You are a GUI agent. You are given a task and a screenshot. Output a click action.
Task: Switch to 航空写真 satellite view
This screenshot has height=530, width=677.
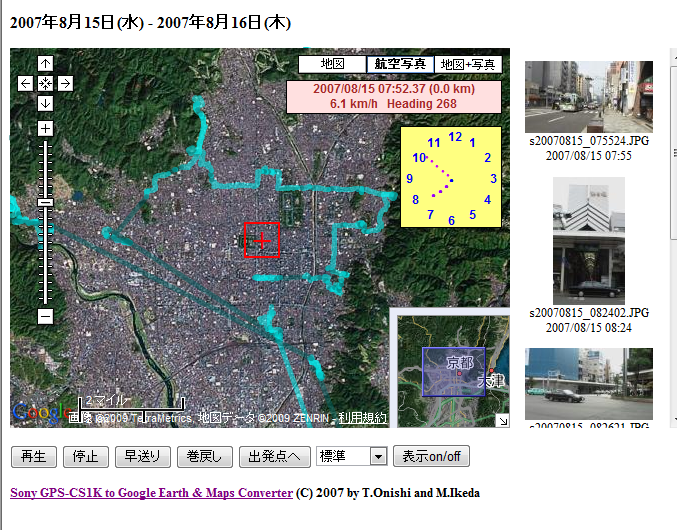[400, 64]
